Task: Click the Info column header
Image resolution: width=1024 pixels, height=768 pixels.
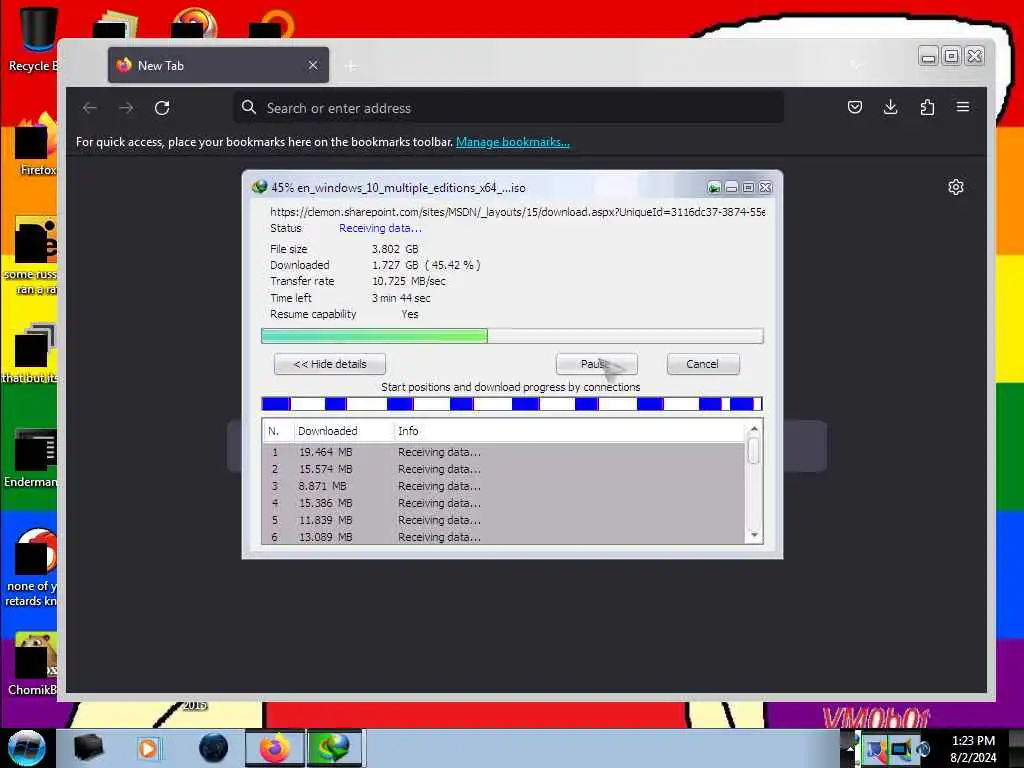Action: (x=408, y=431)
